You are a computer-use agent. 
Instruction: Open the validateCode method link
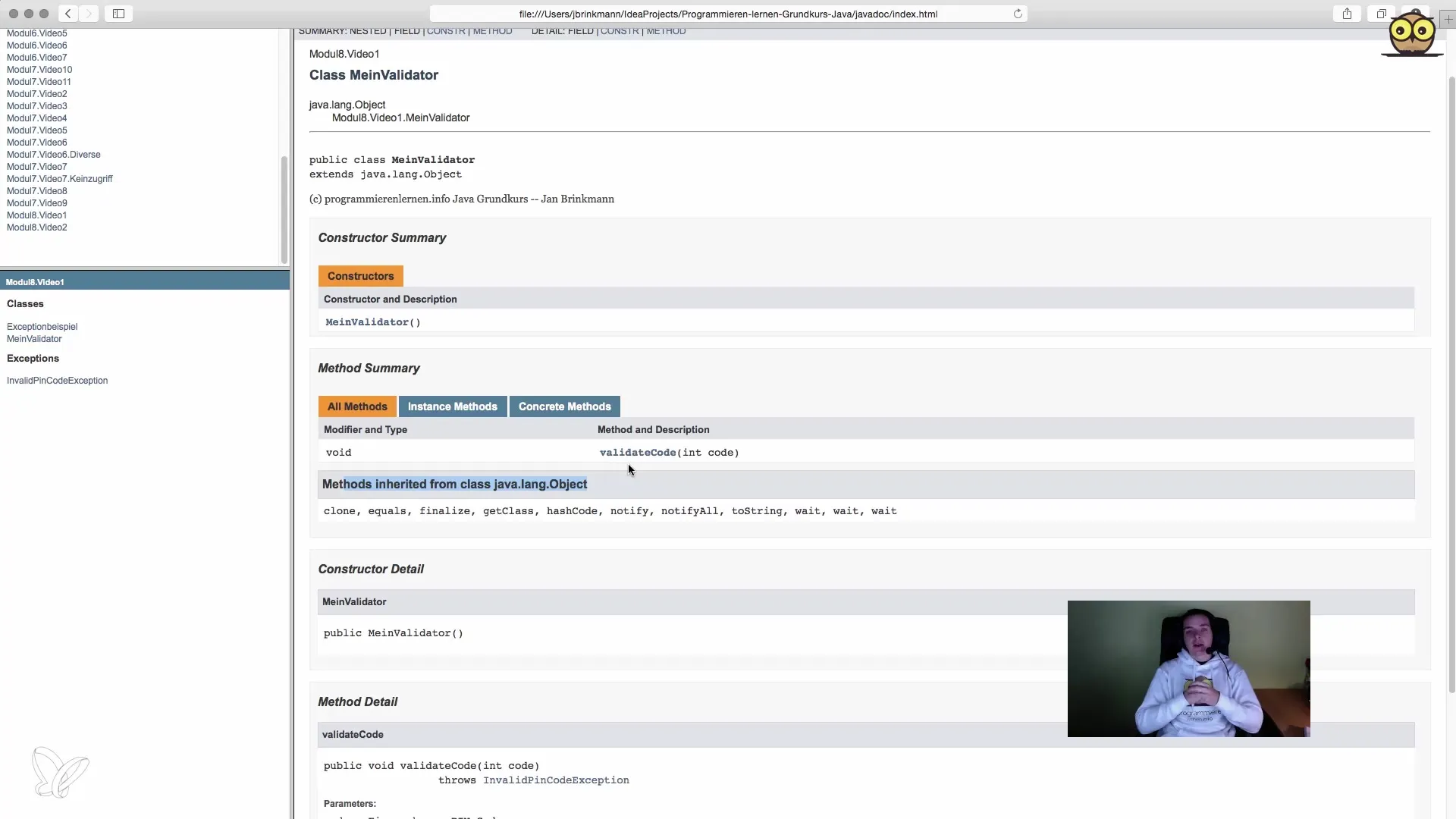638,453
